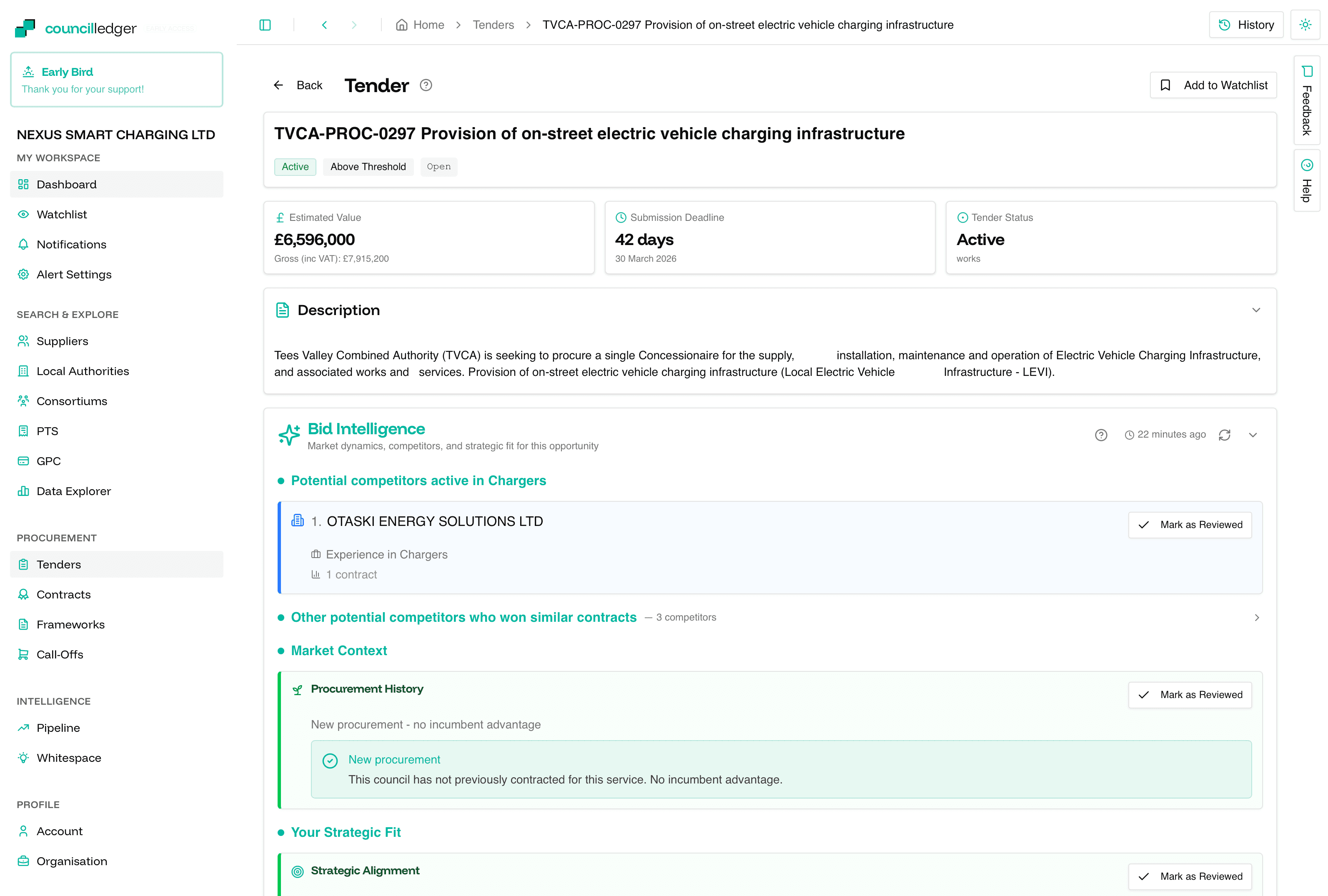Click the Bid Intelligence help icon
The image size is (1328, 896).
tap(1101, 435)
